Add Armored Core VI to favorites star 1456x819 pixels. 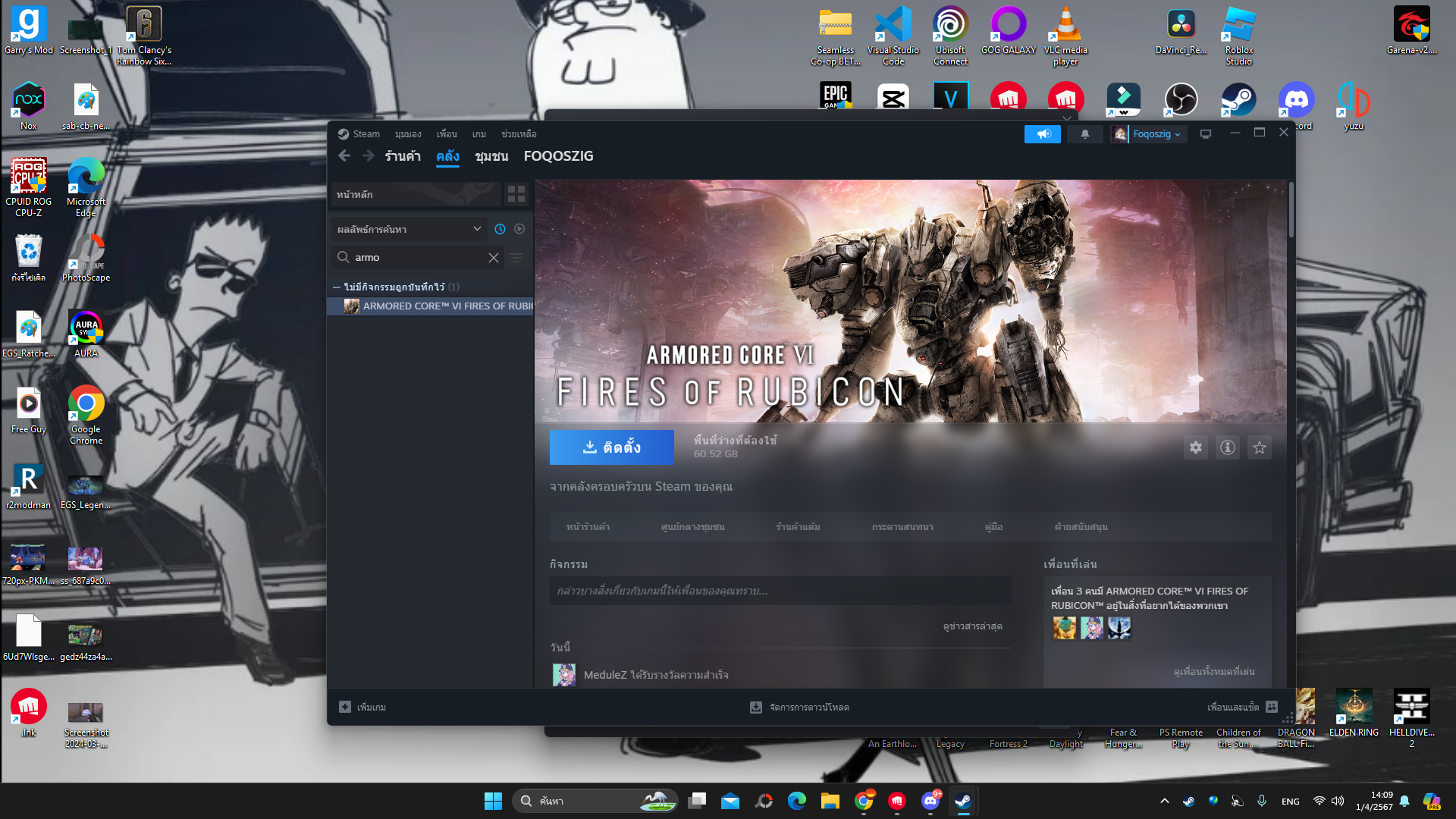tap(1260, 447)
